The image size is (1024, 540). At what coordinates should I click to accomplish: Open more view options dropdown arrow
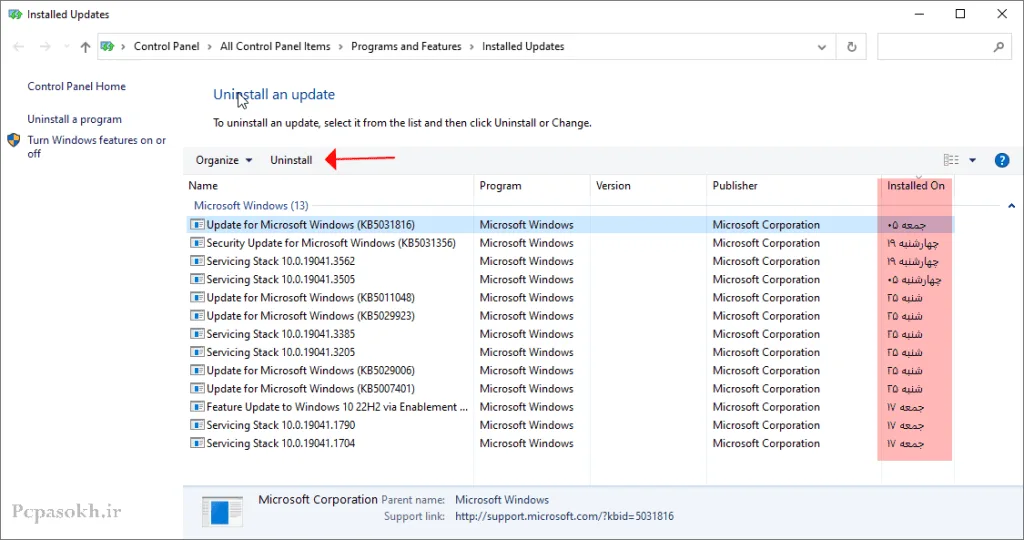[972, 160]
